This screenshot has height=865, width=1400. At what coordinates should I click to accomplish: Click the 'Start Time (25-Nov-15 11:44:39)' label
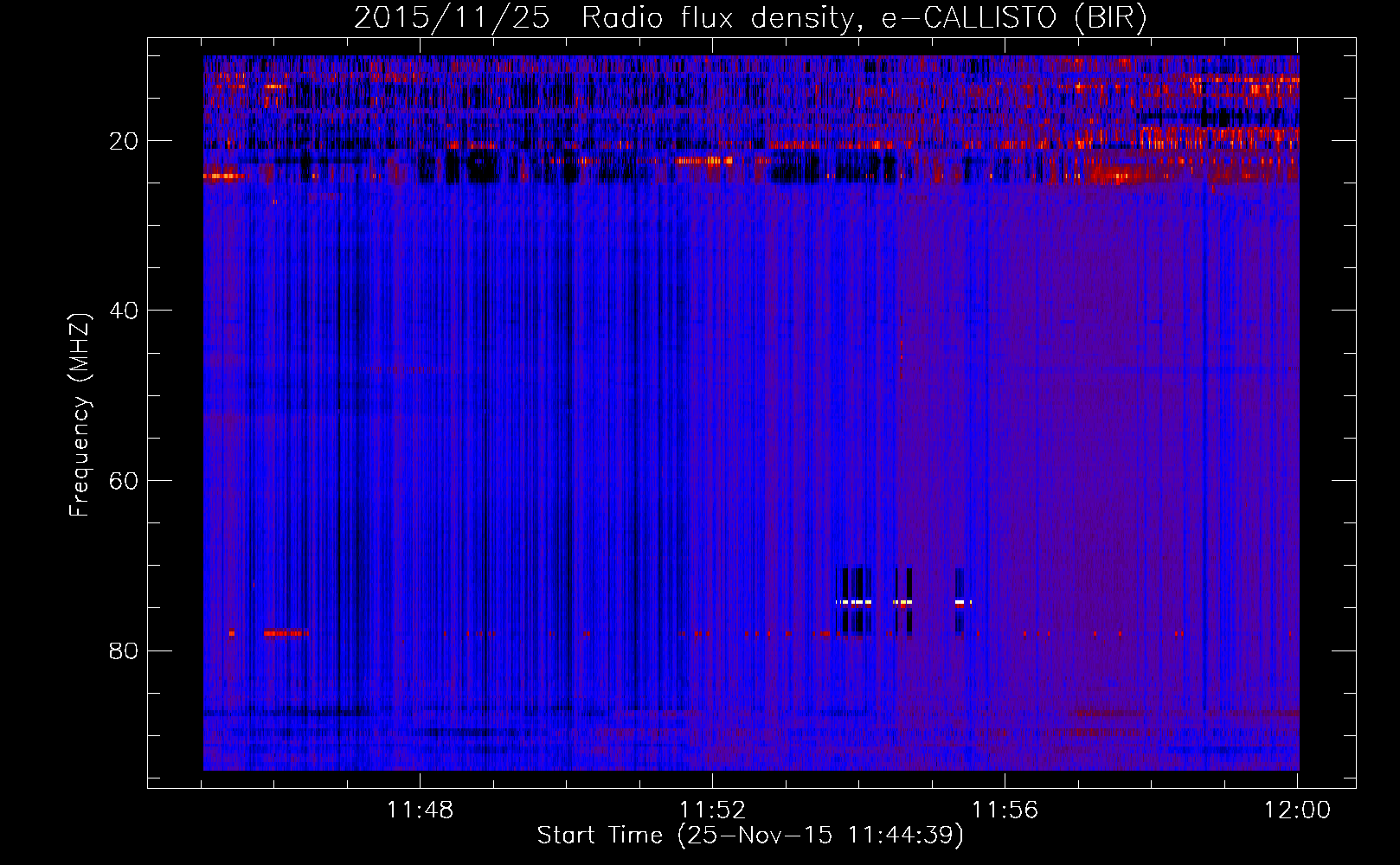click(750, 836)
